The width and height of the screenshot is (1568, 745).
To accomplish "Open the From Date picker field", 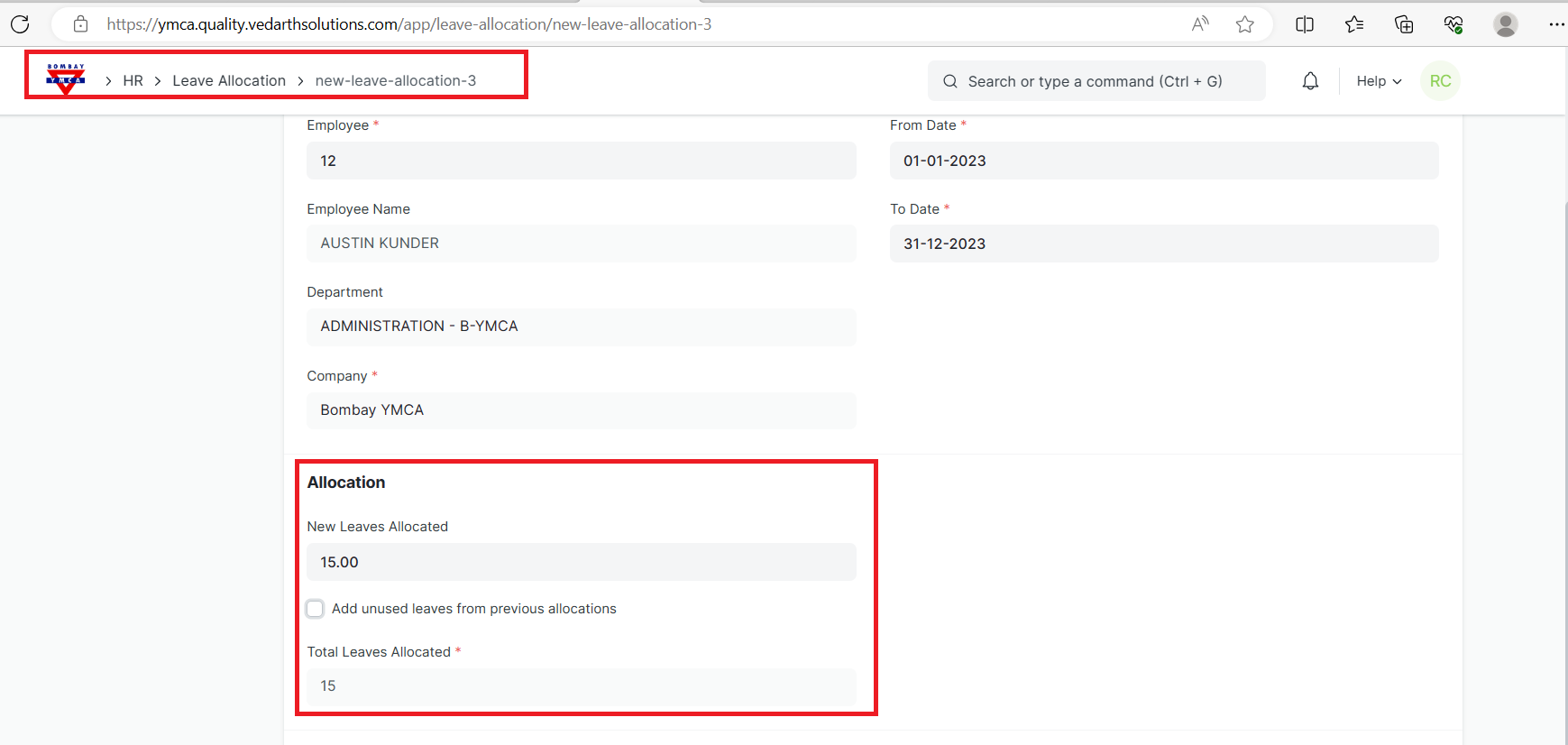I will 1163,161.
